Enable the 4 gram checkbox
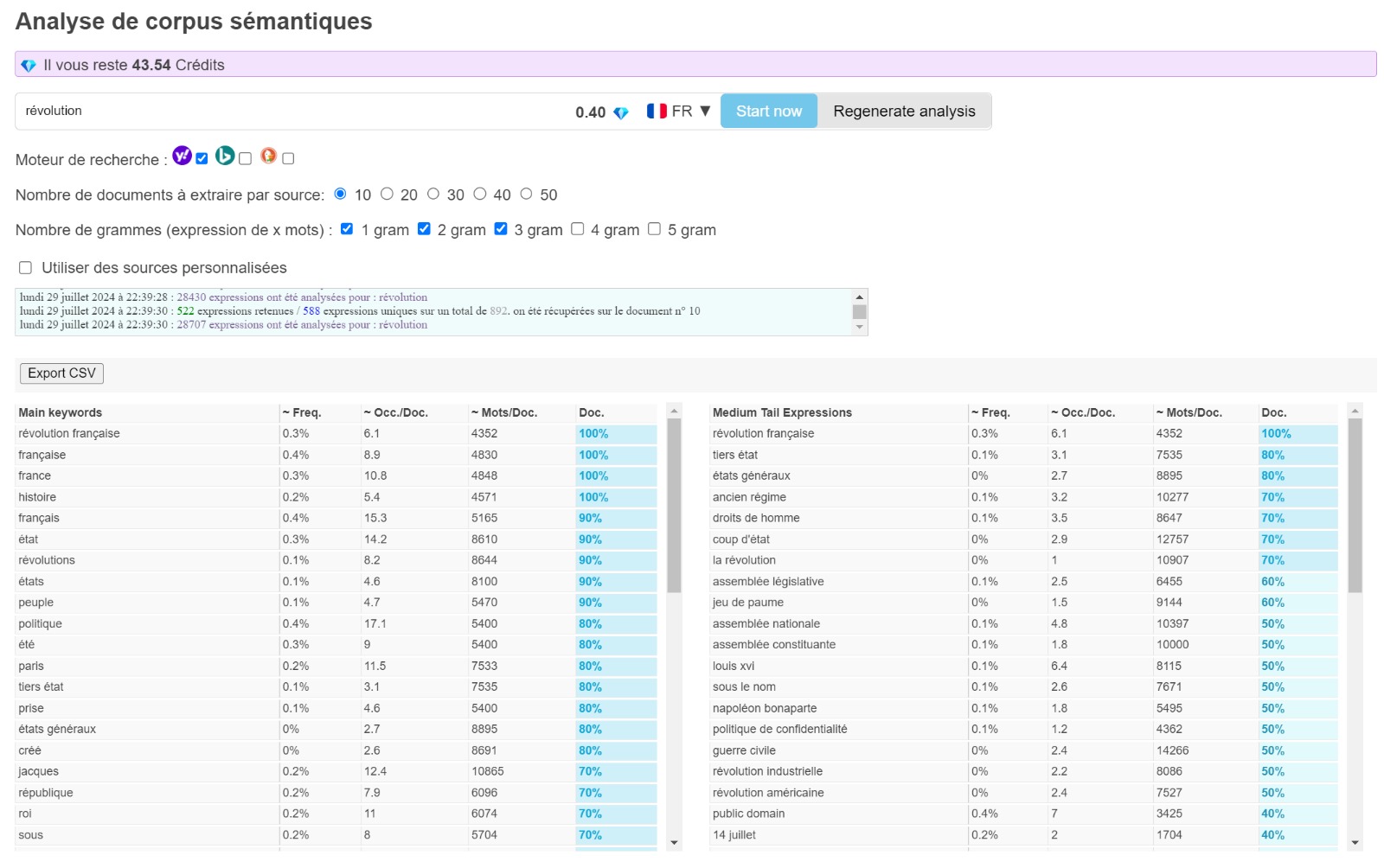Viewport: 1384px width, 868px height. click(x=578, y=228)
